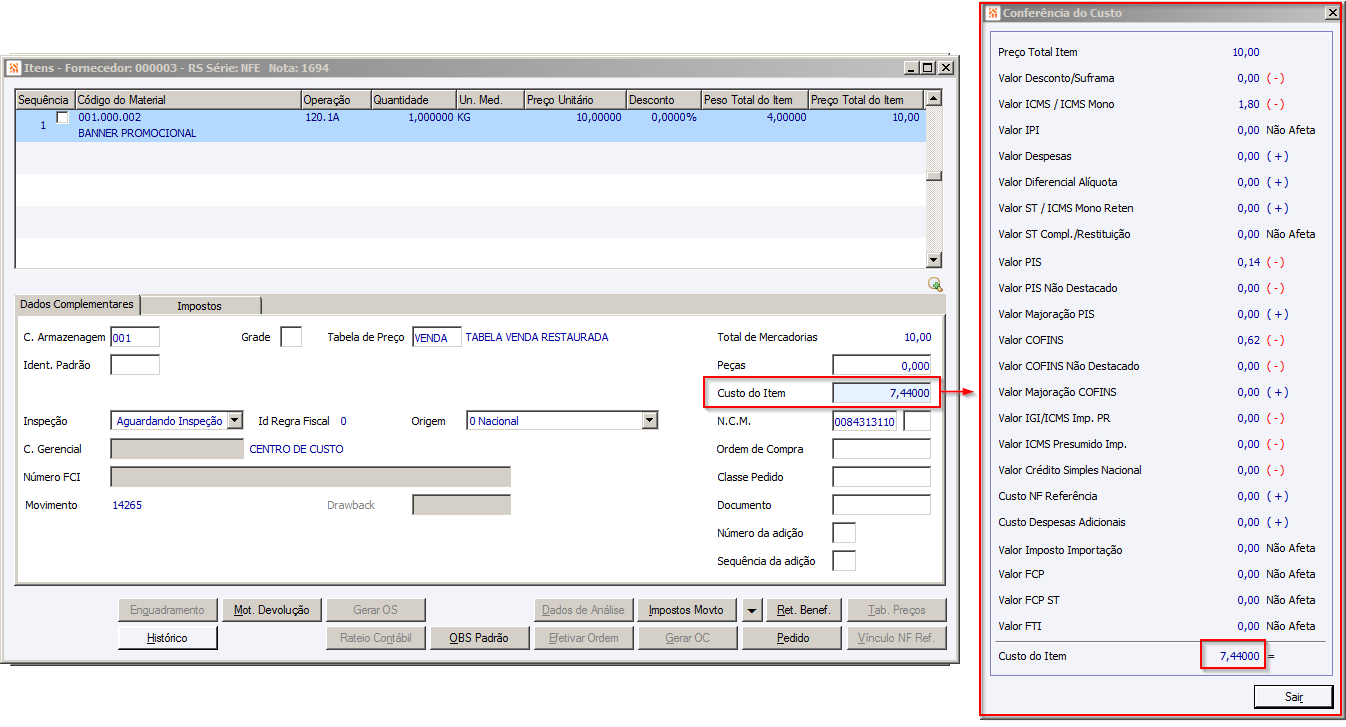The width and height of the screenshot is (1346, 727).
Task: Focus the C. Armazenagem field
Action: (x=135, y=338)
